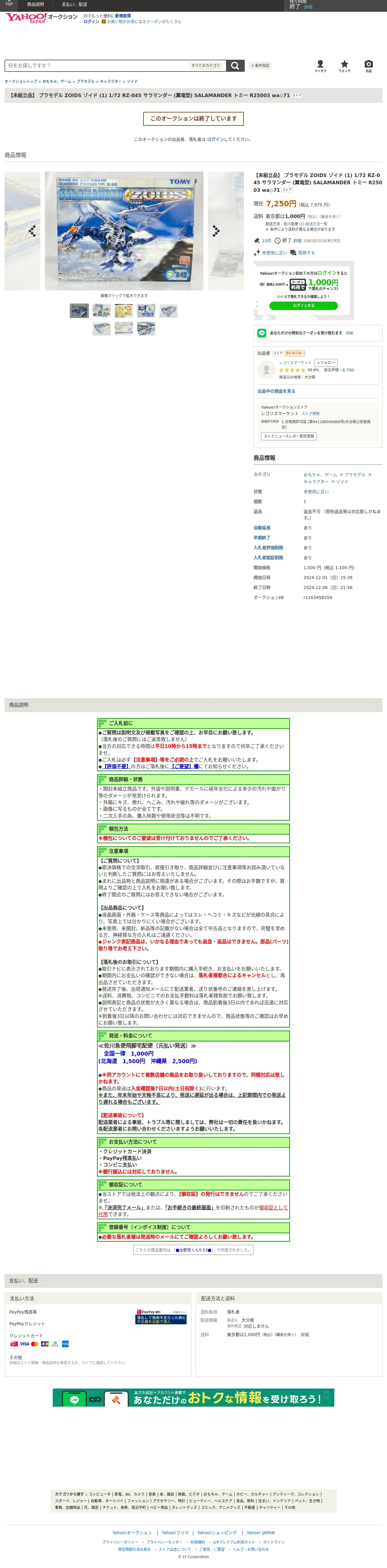Open 入札者評価制限 help link
387x1568 pixels.
pyautogui.click(x=268, y=548)
